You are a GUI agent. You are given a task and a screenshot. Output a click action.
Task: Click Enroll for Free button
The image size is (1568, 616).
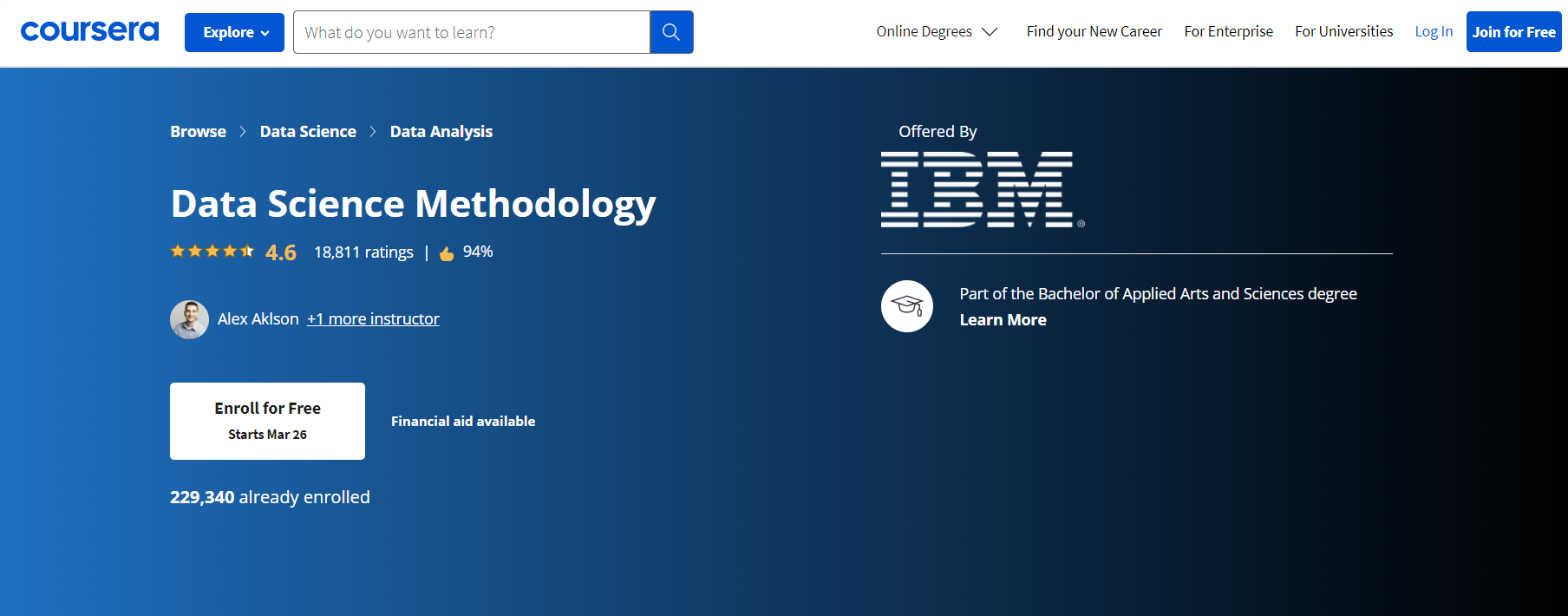pos(267,421)
